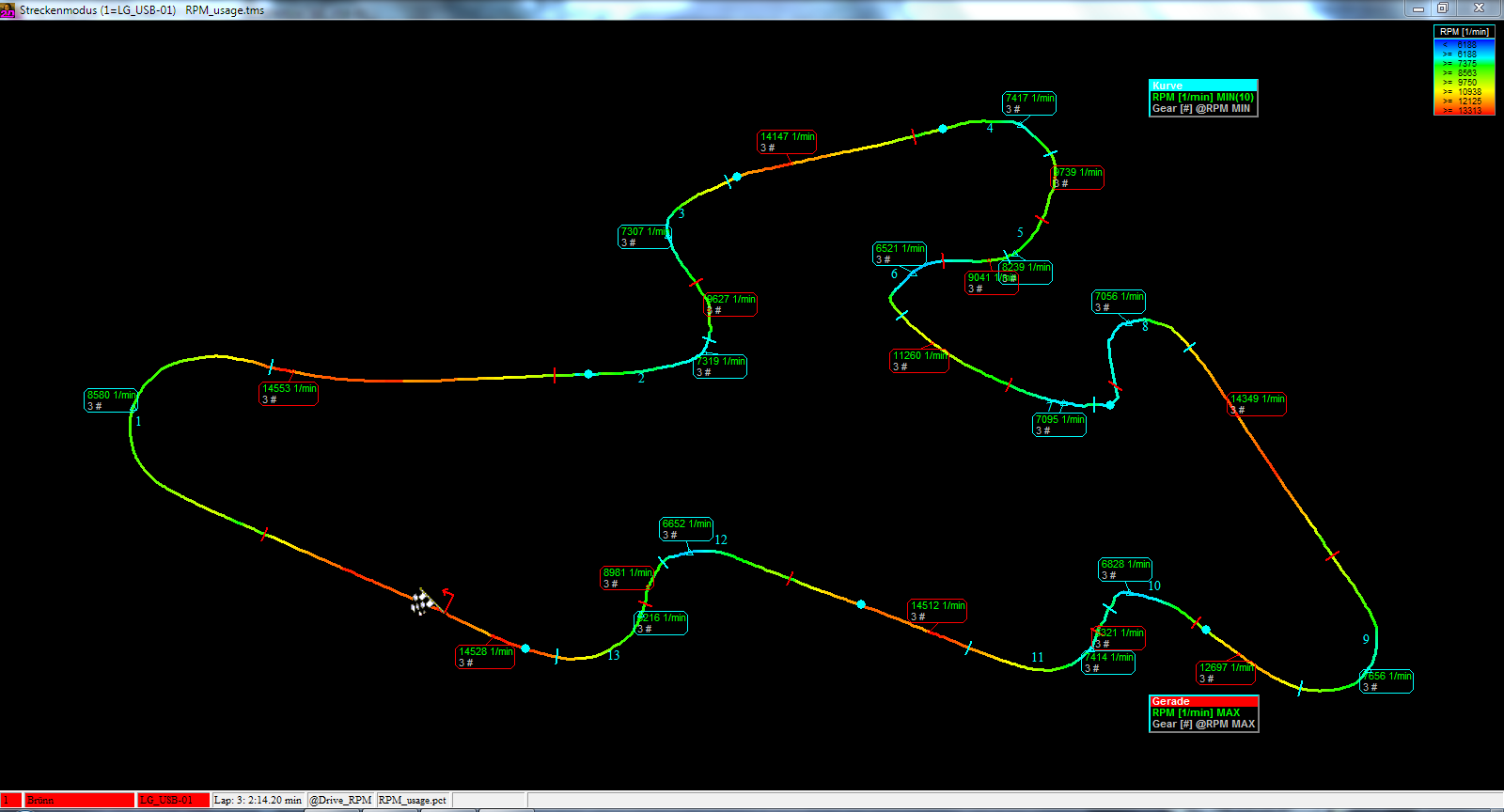The width and height of the screenshot is (1504, 812).
Task: Click the @Drive_RPM status field
Action: 341,800
